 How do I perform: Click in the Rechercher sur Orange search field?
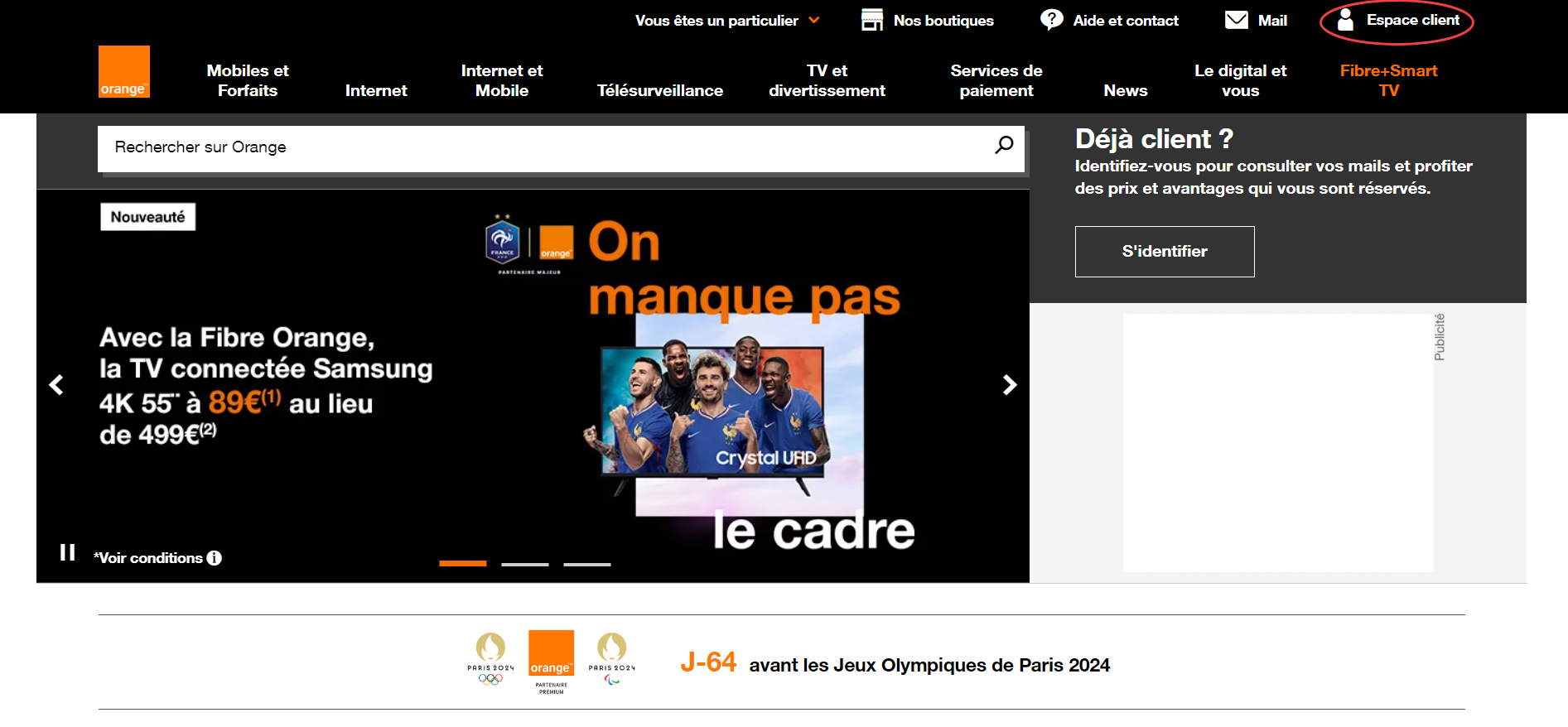click(561, 149)
